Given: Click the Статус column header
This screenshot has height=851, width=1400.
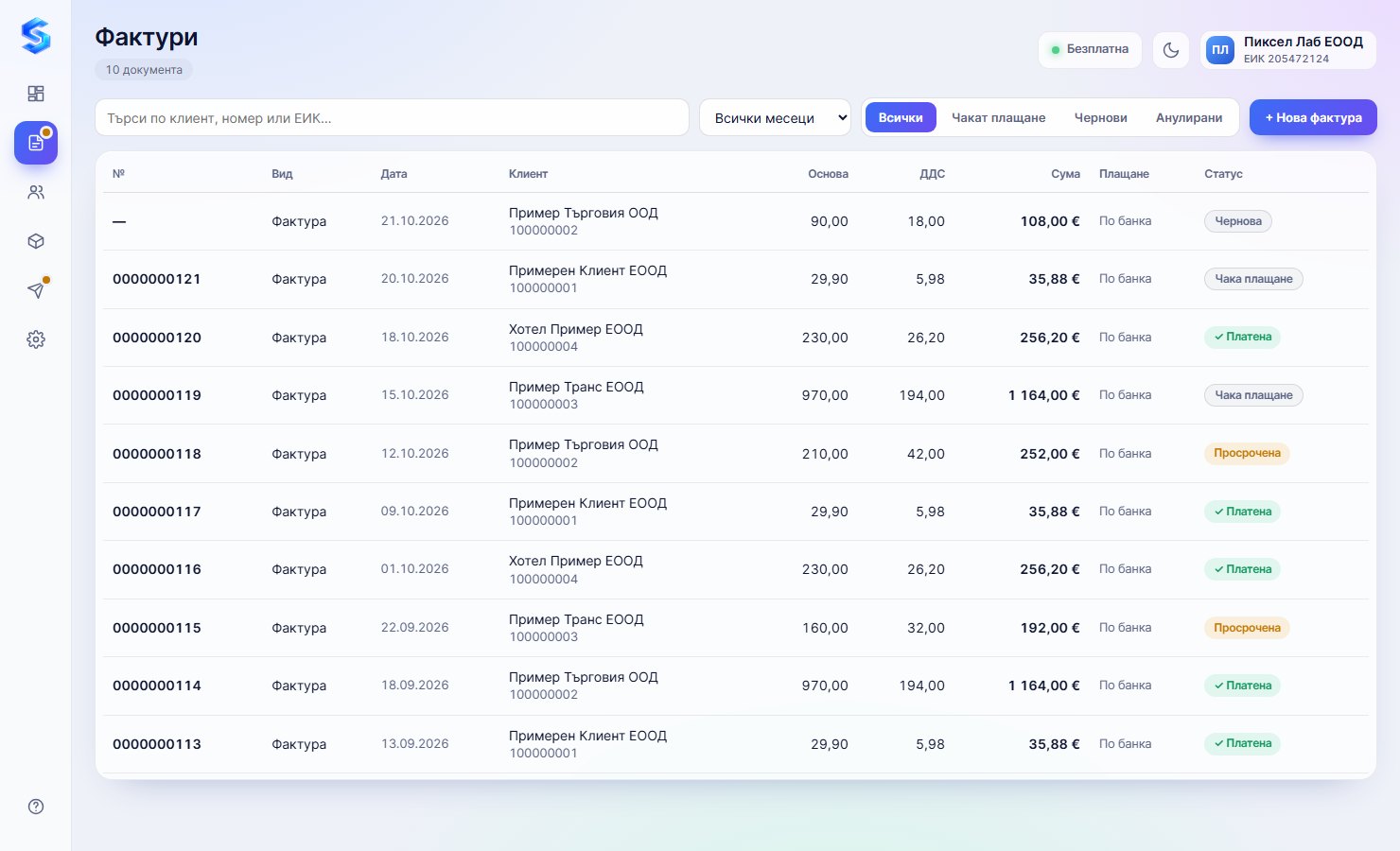Looking at the screenshot, I should click(x=1223, y=174).
